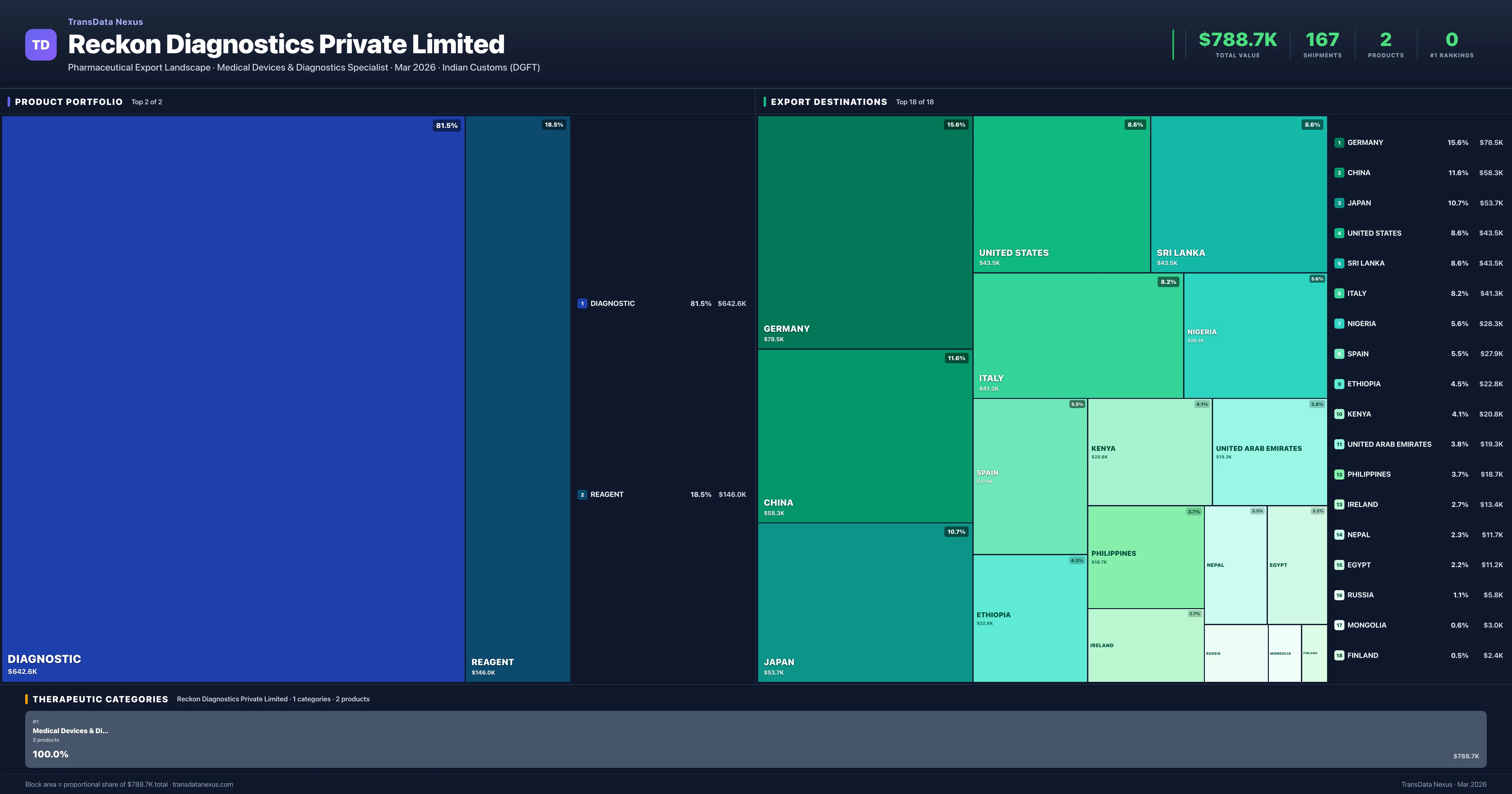Select the rank 2 marker beside REAGENT
The height and width of the screenshot is (794, 1512).
pos(582,494)
